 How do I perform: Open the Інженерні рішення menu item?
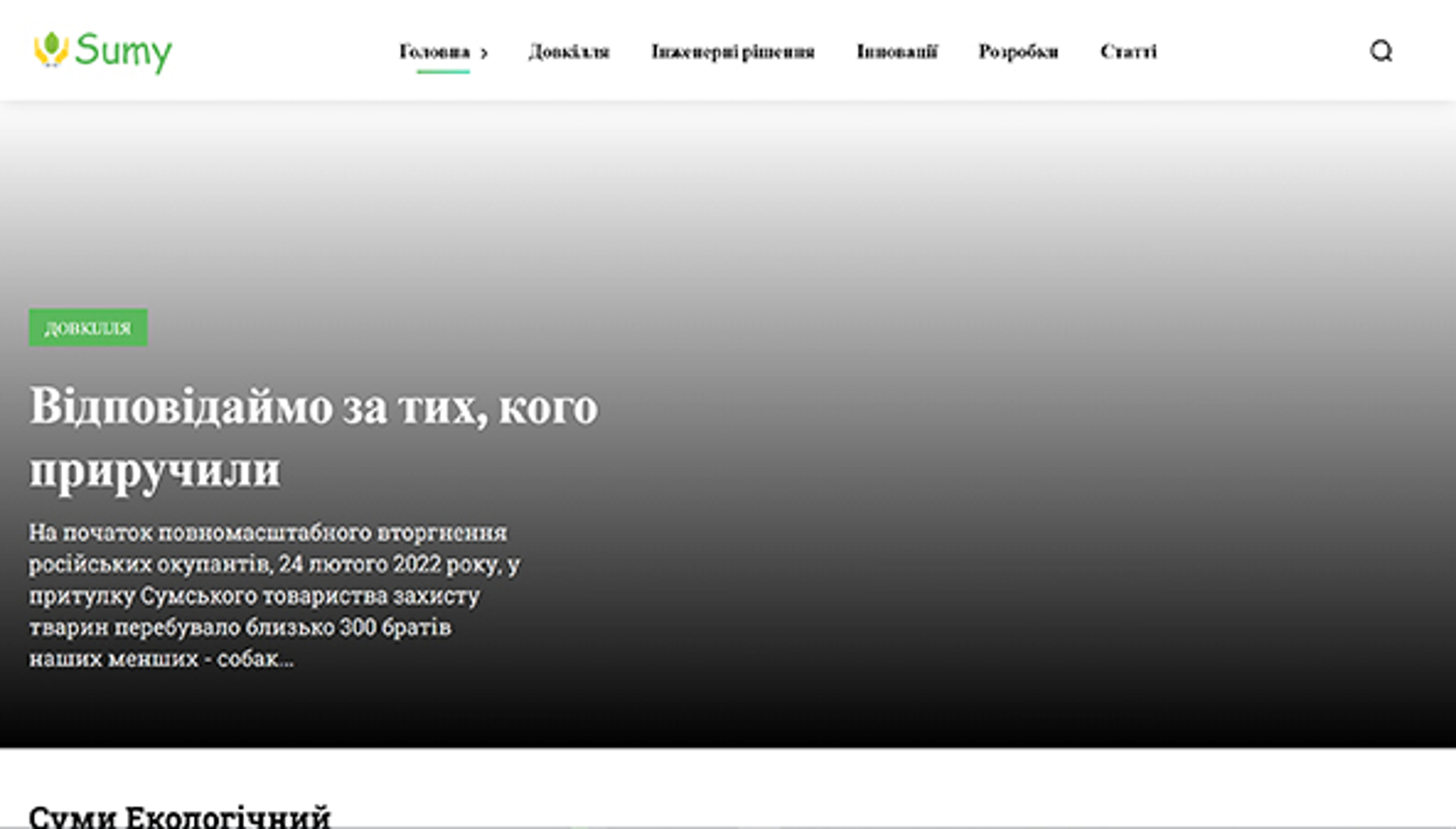click(x=733, y=52)
